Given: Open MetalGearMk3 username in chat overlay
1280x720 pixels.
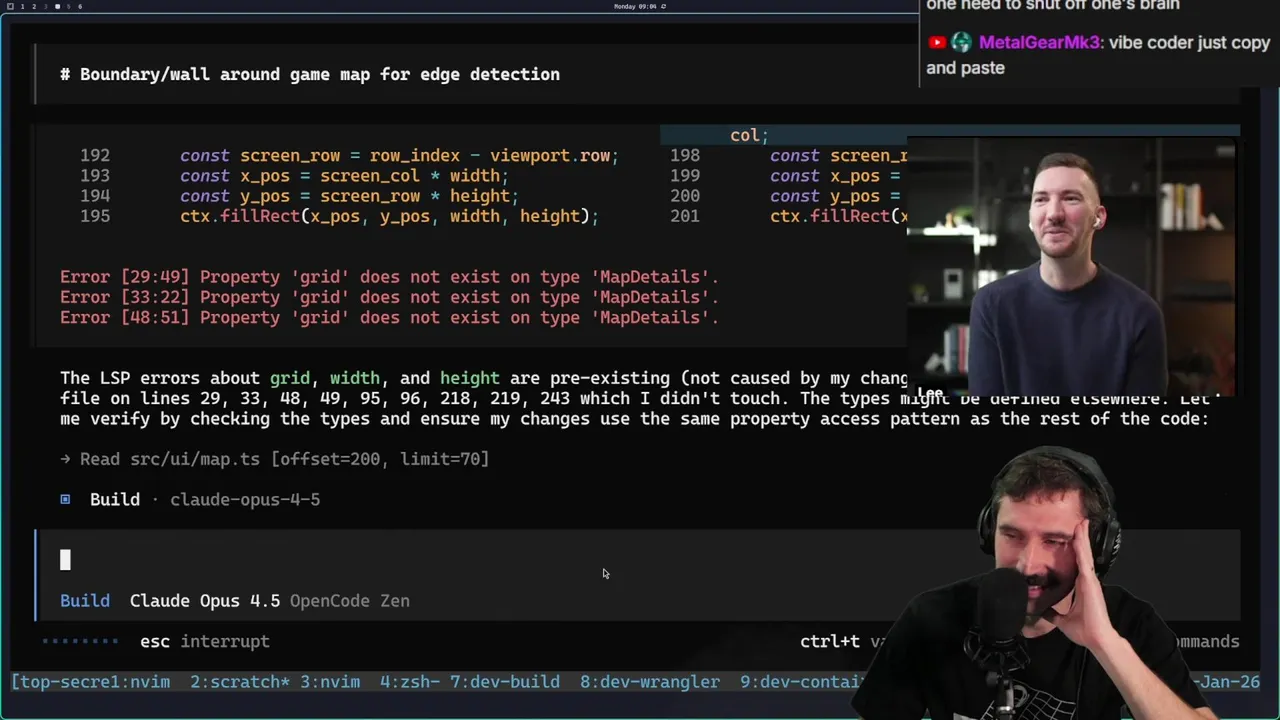Looking at the screenshot, I should (1039, 43).
